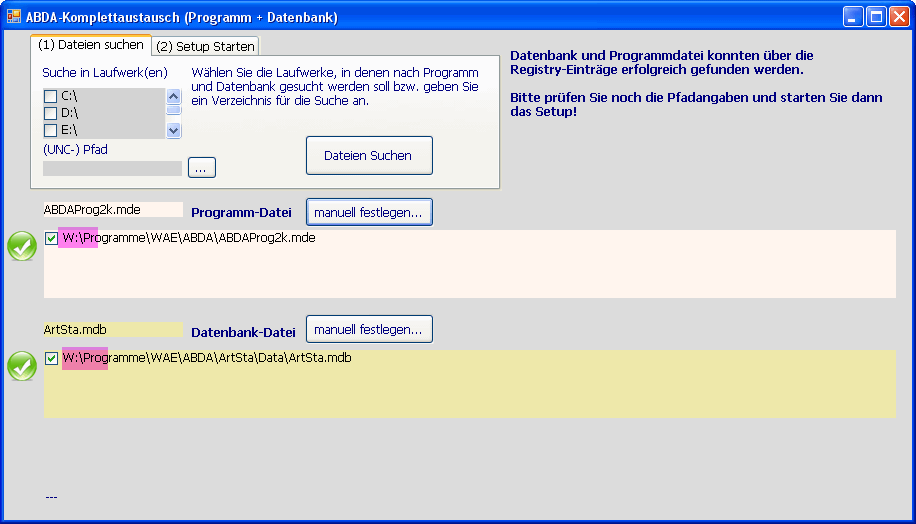Select the ArtSta.mdb filename field
Viewport: 916px width, 524px height.
pyautogui.click(x=112, y=329)
